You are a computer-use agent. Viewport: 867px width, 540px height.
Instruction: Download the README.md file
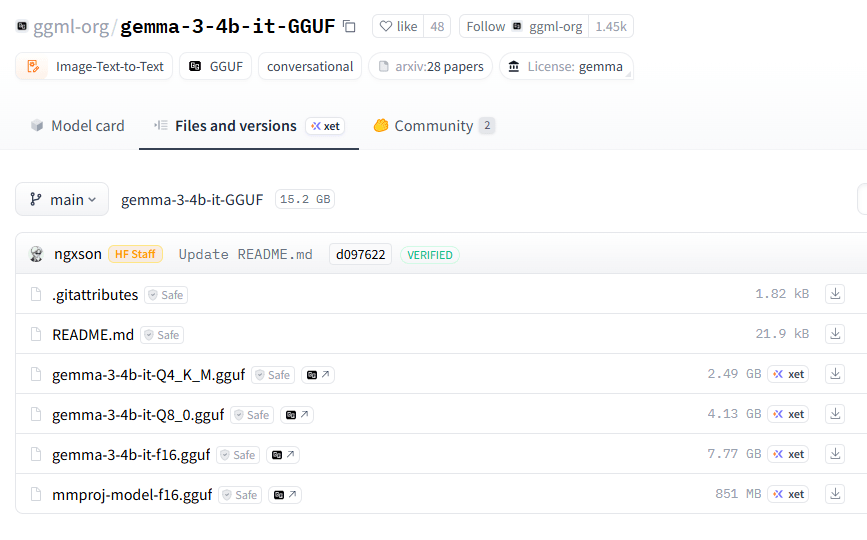835,334
